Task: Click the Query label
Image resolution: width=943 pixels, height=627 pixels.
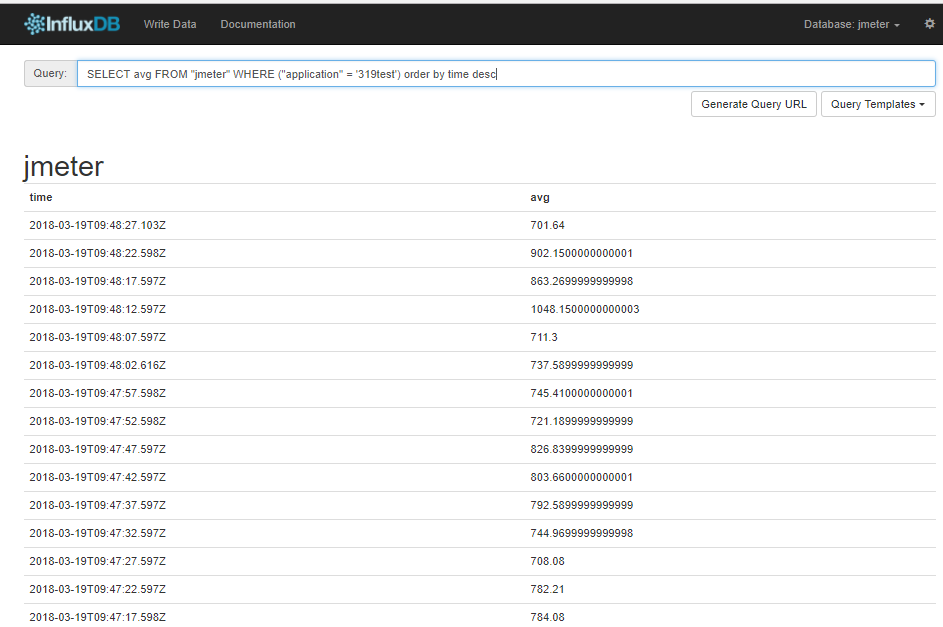Action: point(51,73)
